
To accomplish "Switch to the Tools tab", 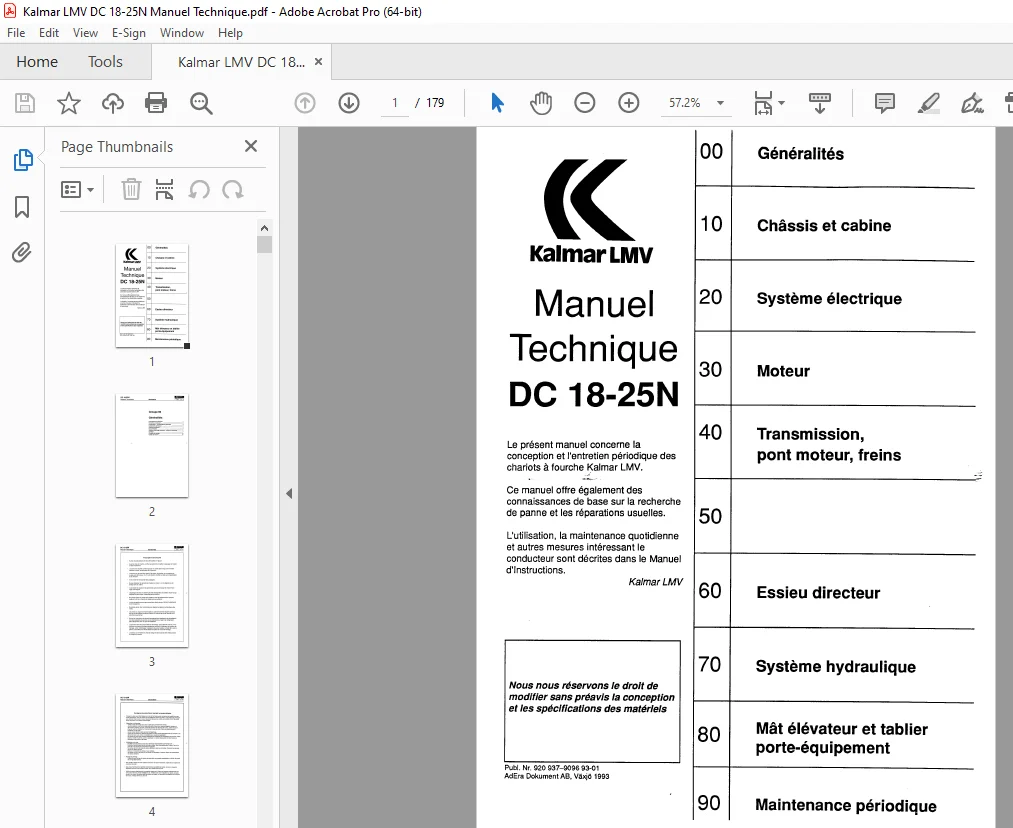I will [105, 61].
